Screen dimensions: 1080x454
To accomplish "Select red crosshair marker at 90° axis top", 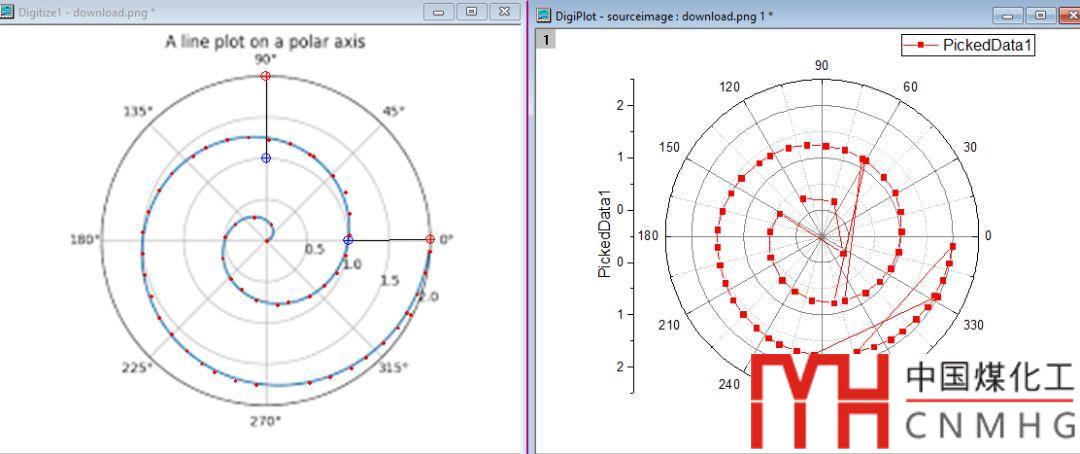I will [x=265, y=76].
